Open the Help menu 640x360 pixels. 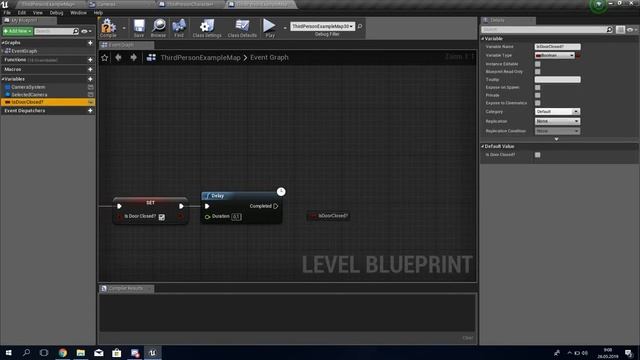point(98,13)
